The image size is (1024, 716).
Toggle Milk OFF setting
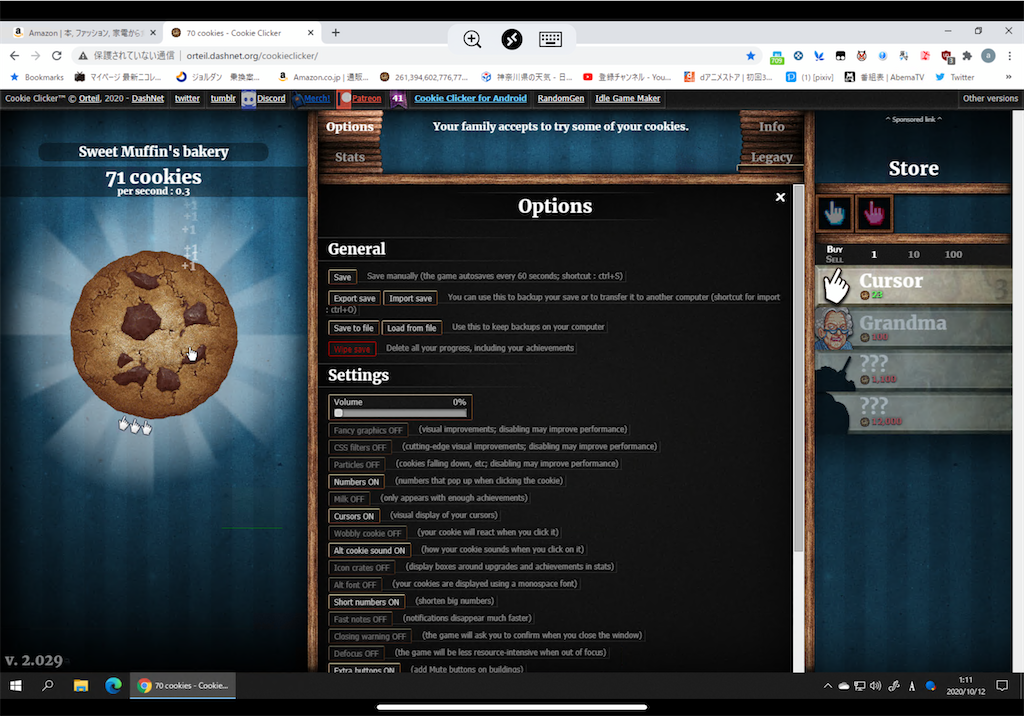[x=349, y=499]
